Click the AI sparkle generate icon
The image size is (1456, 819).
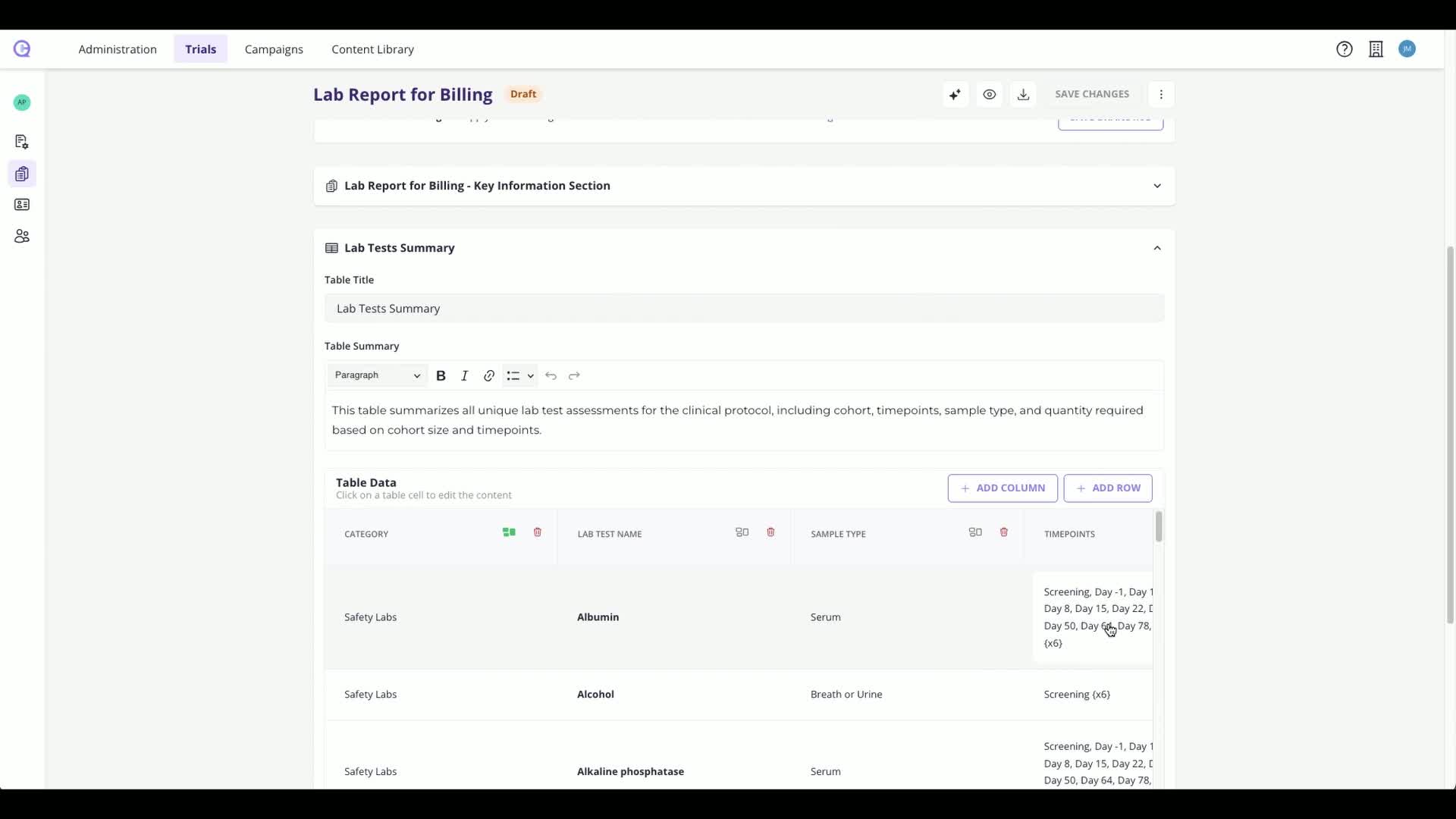click(955, 95)
